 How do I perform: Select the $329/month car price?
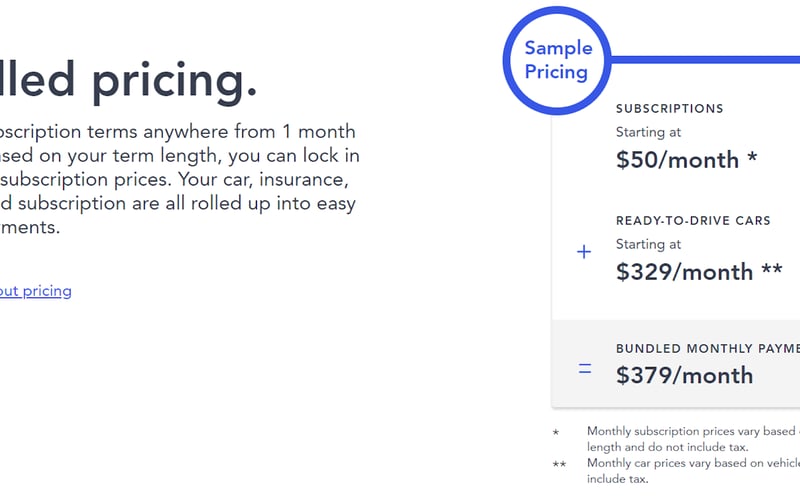click(699, 272)
